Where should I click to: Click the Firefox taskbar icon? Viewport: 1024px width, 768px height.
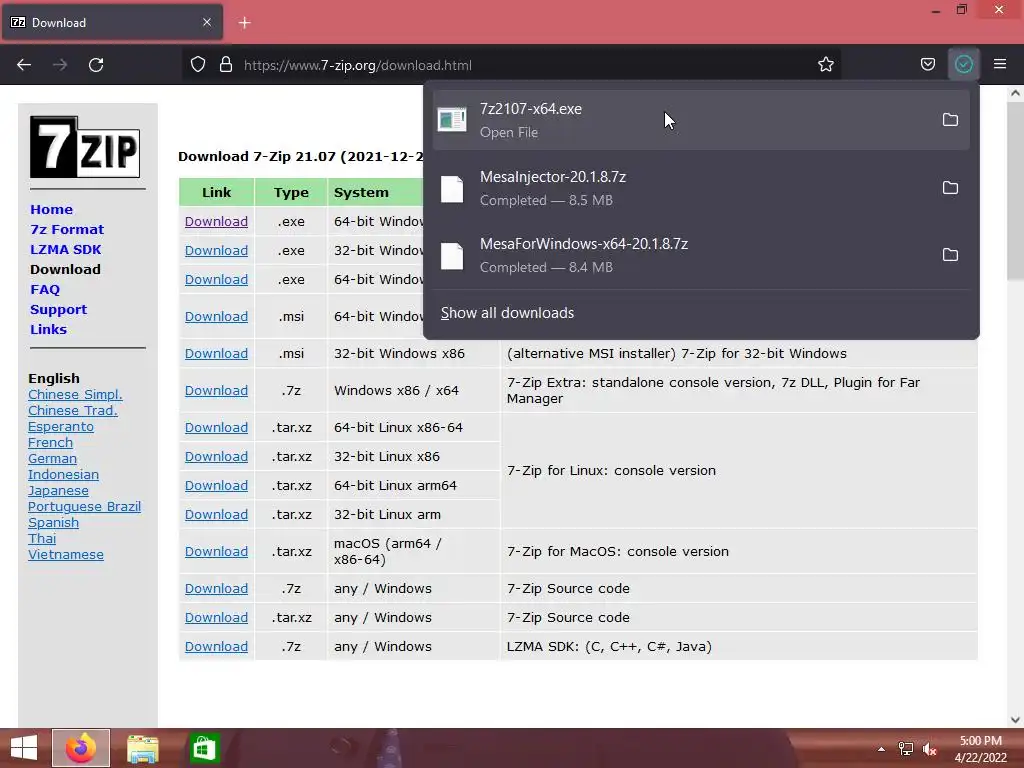(x=81, y=748)
